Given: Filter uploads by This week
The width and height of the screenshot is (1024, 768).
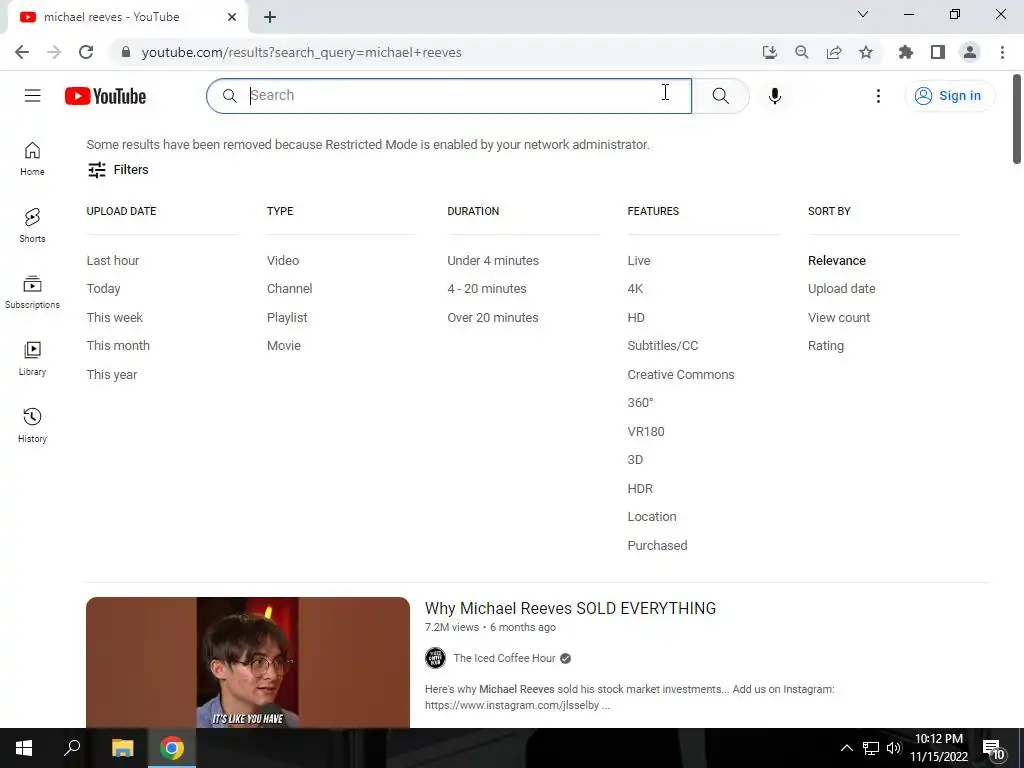Looking at the screenshot, I should click(x=115, y=317).
